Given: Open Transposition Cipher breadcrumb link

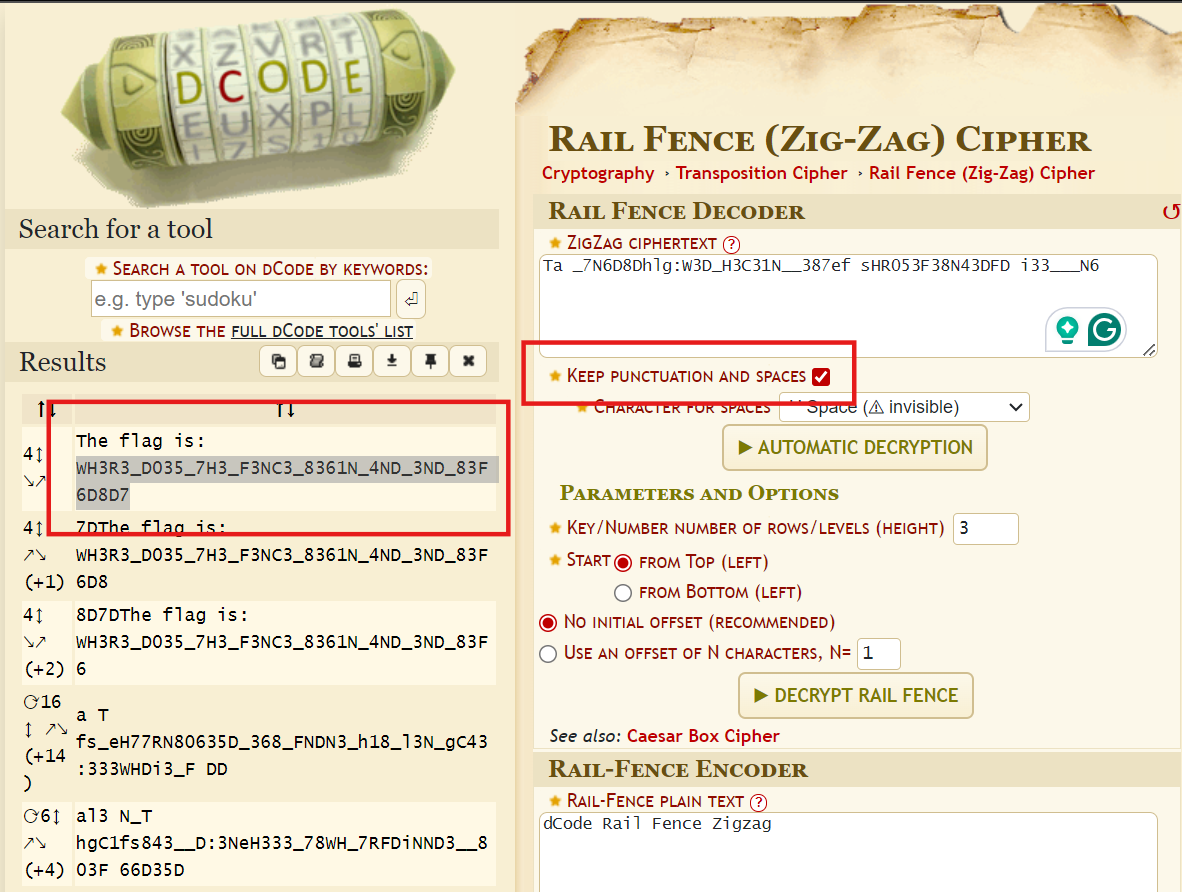Looking at the screenshot, I should [x=761, y=173].
